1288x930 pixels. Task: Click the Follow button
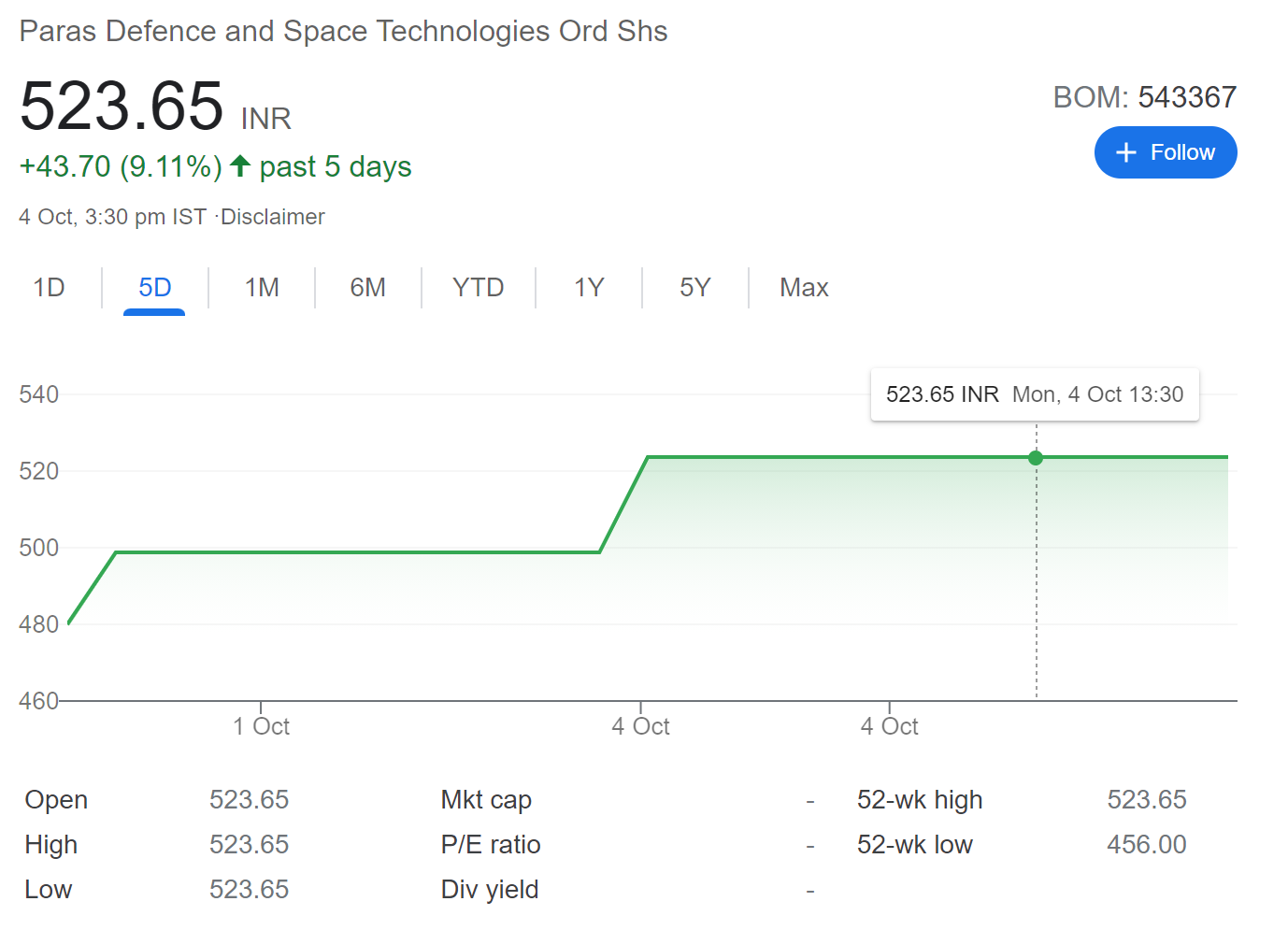click(1166, 152)
